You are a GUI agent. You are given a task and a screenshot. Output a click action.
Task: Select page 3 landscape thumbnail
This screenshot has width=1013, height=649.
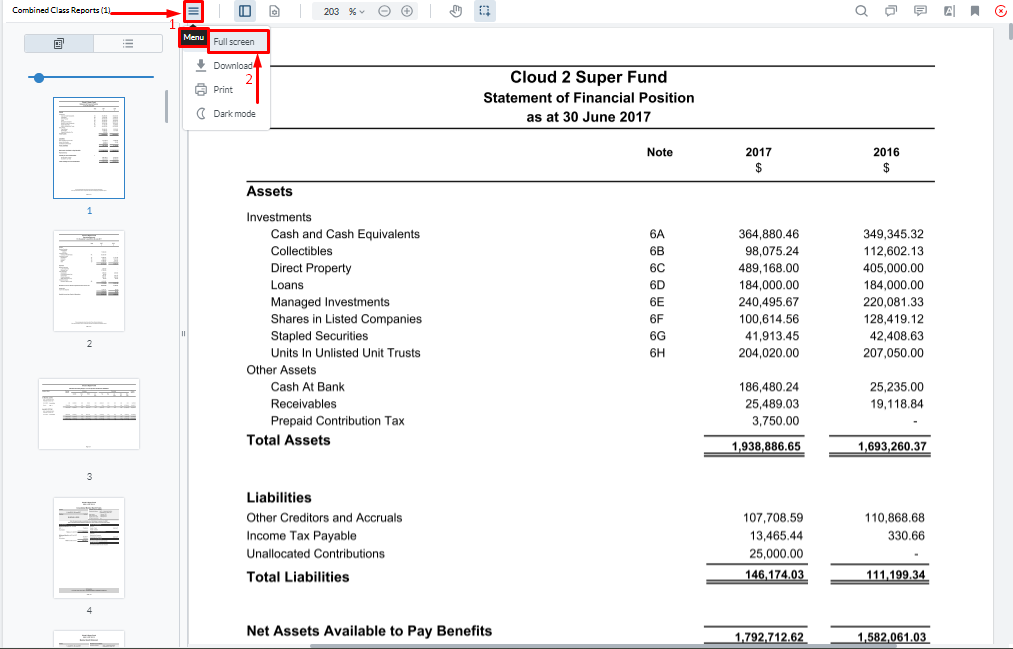point(89,414)
